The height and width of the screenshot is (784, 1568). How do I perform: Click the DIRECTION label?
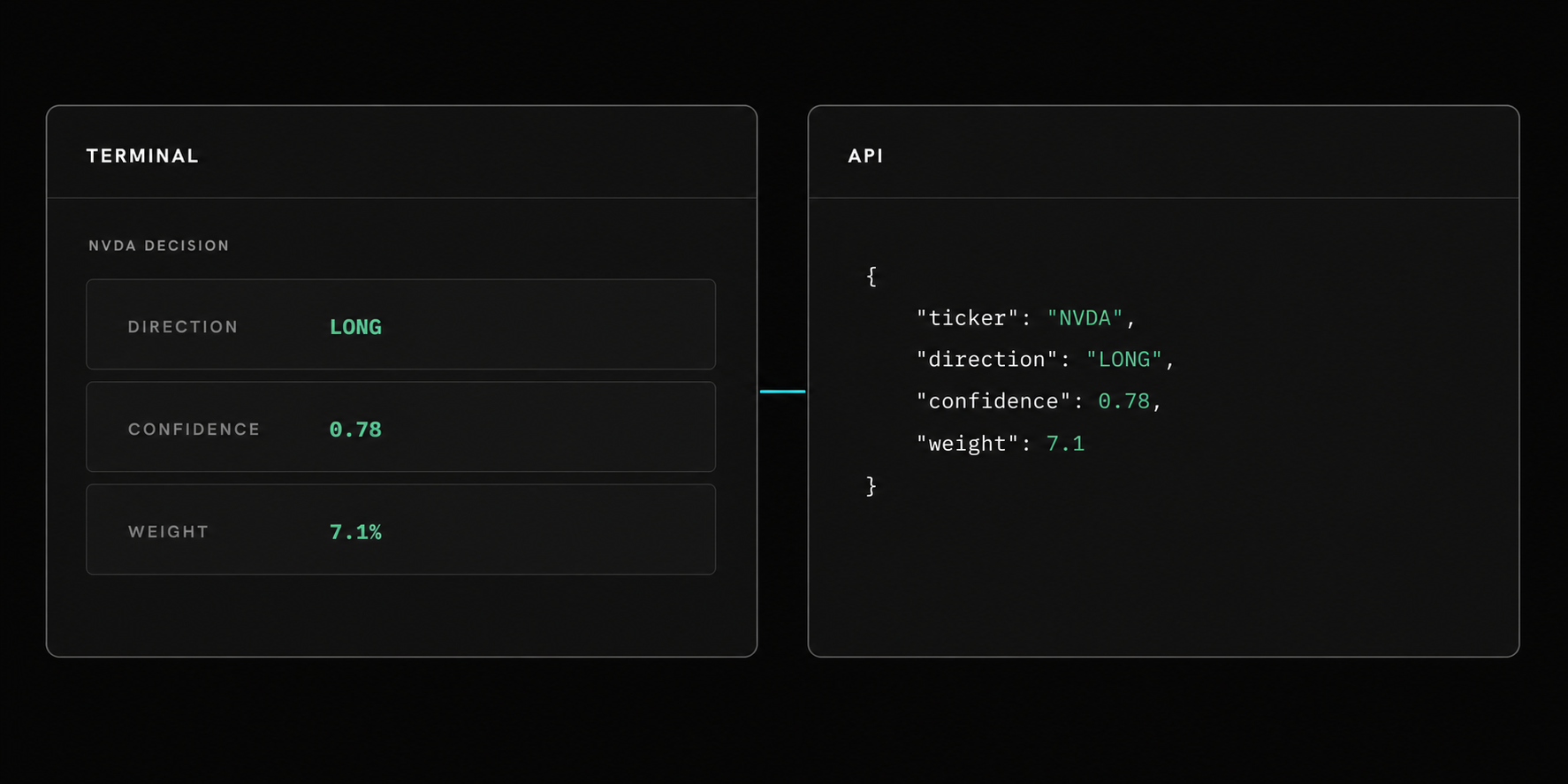(183, 327)
